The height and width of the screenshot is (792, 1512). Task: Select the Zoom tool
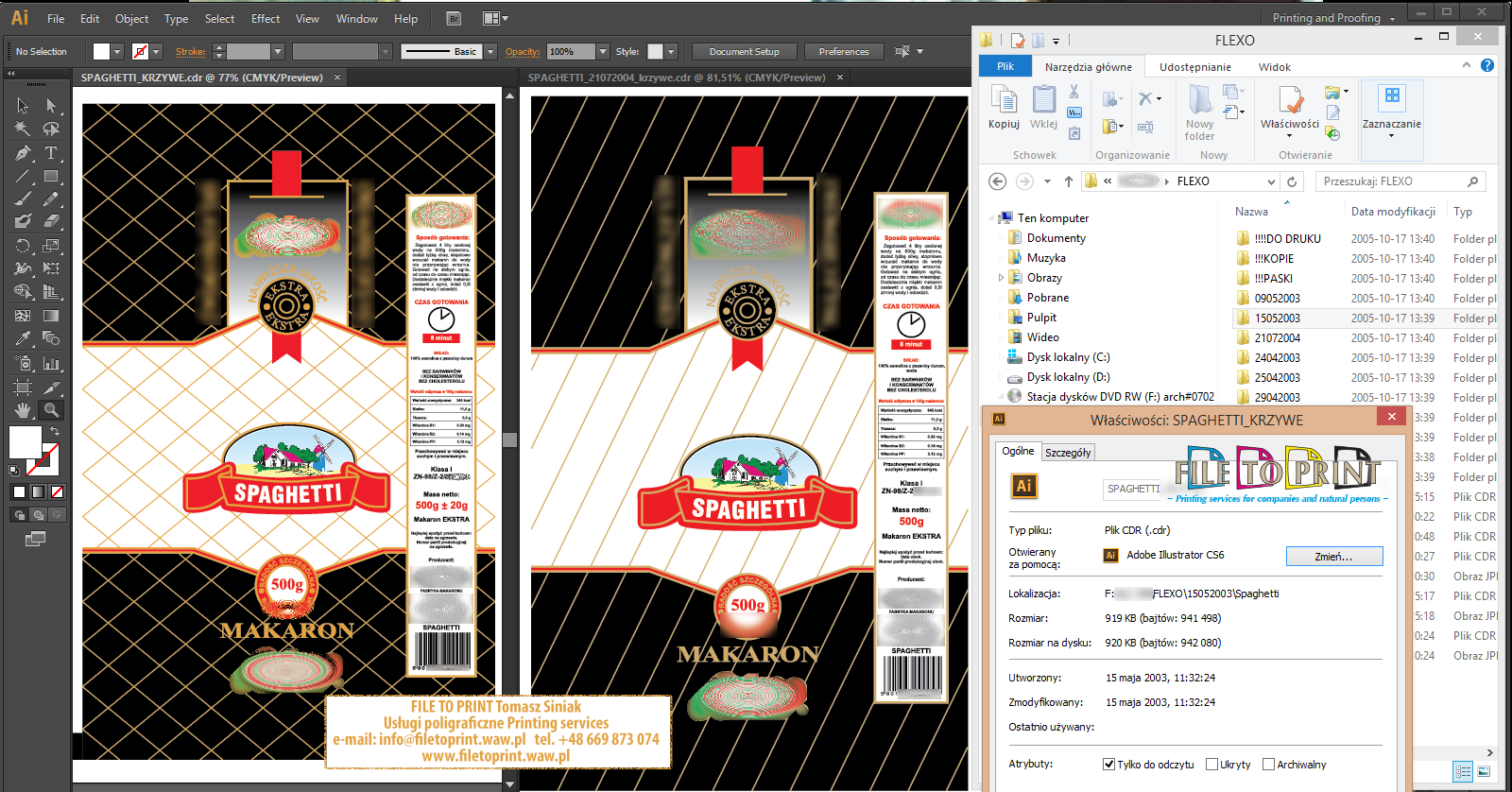pyautogui.click(x=51, y=410)
